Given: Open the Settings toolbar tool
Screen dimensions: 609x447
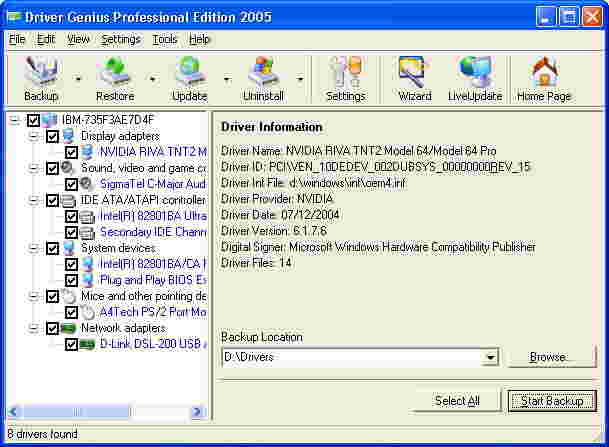Looking at the screenshot, I should click(x=345, y=80).
